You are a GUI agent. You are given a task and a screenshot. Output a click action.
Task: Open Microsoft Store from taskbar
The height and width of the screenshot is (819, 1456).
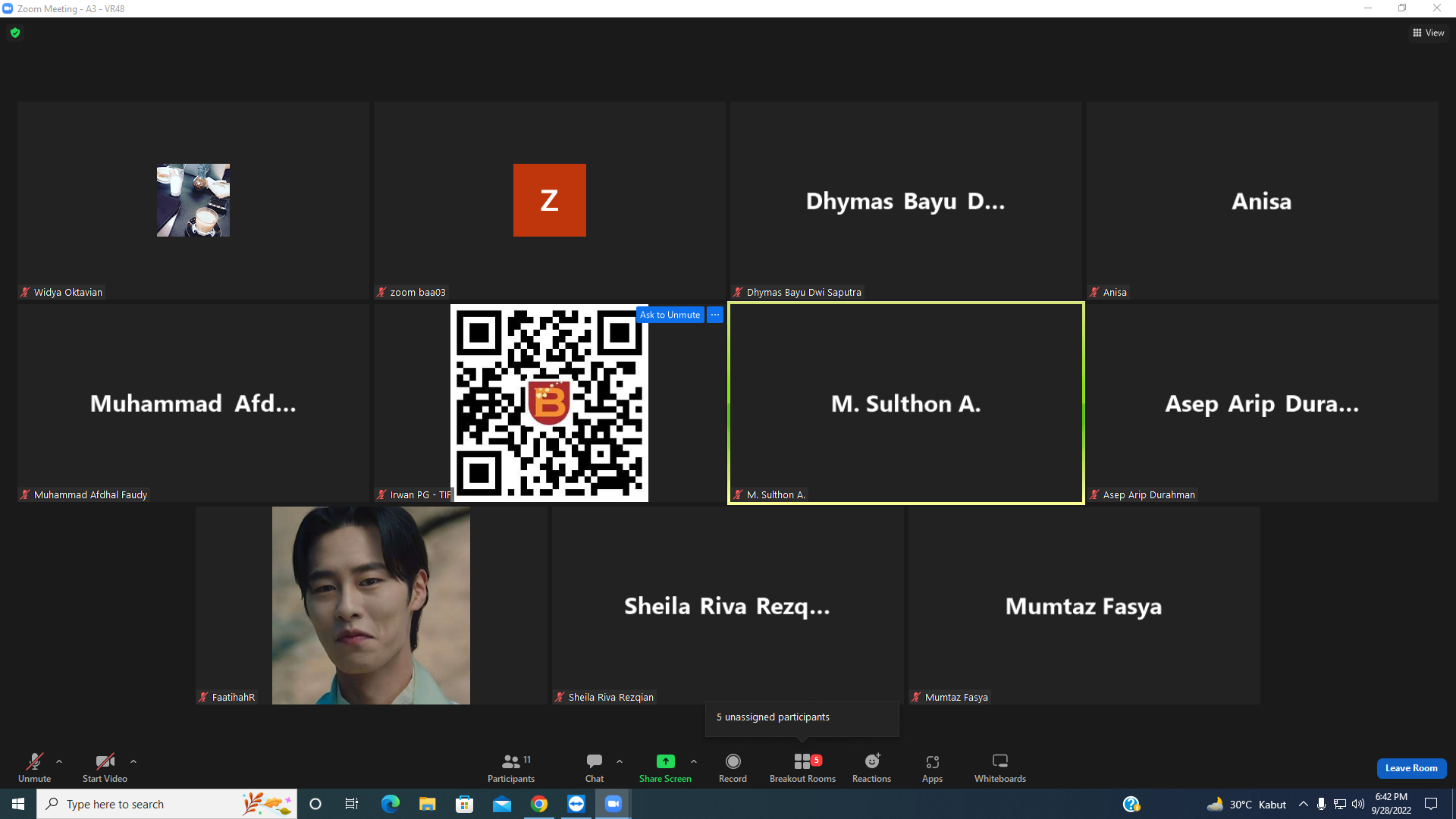tap(464, 804)
